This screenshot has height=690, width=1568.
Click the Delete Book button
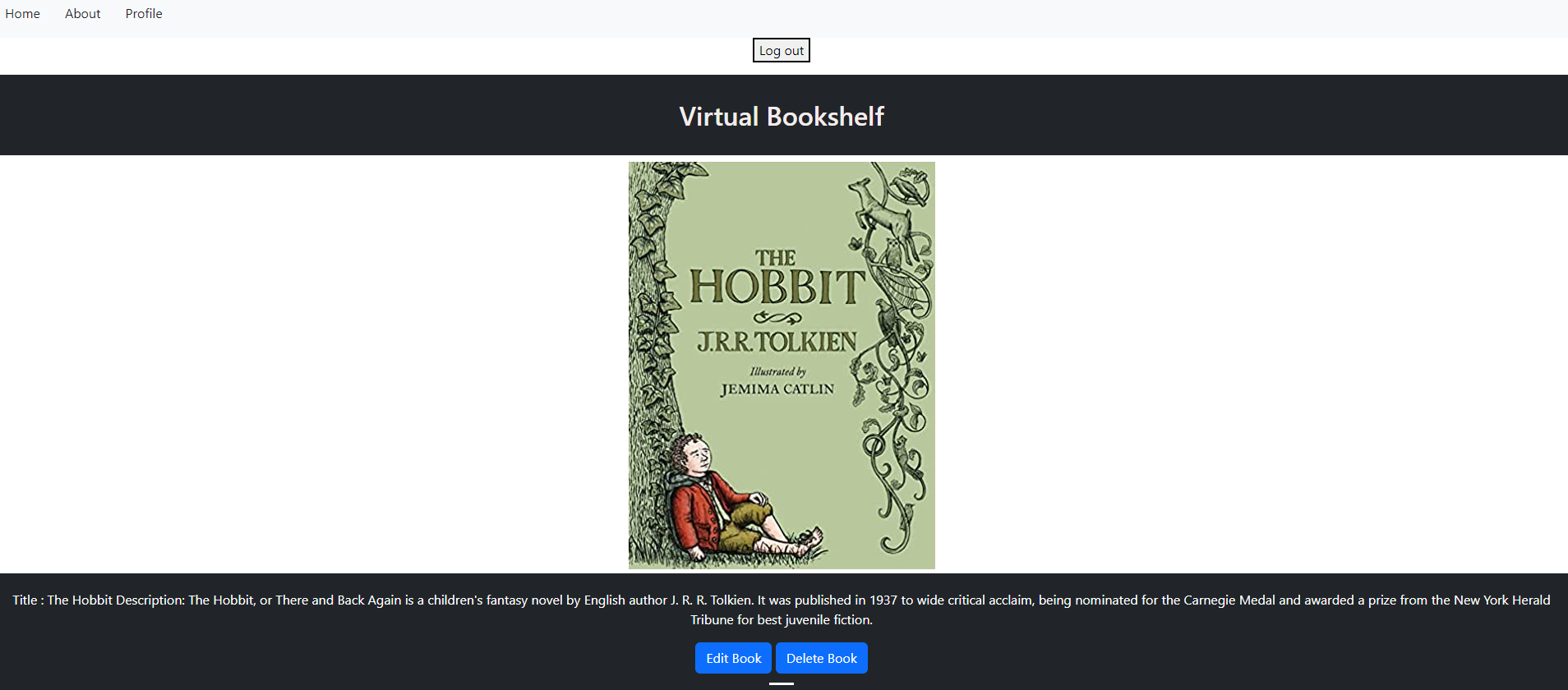coord(822,658)
